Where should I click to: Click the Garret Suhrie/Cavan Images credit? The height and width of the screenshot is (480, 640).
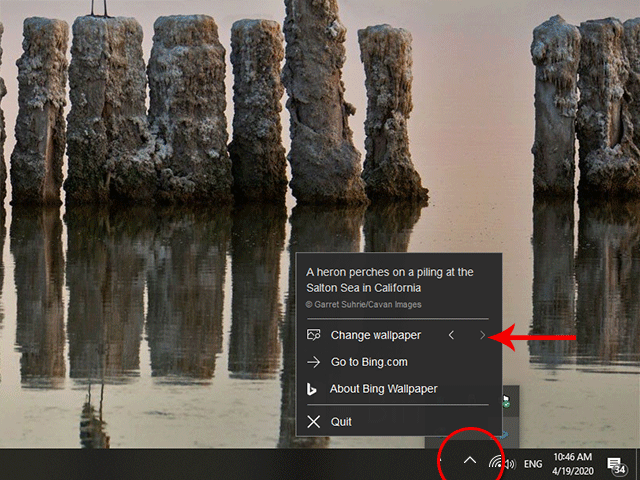[x=364, y=304]
